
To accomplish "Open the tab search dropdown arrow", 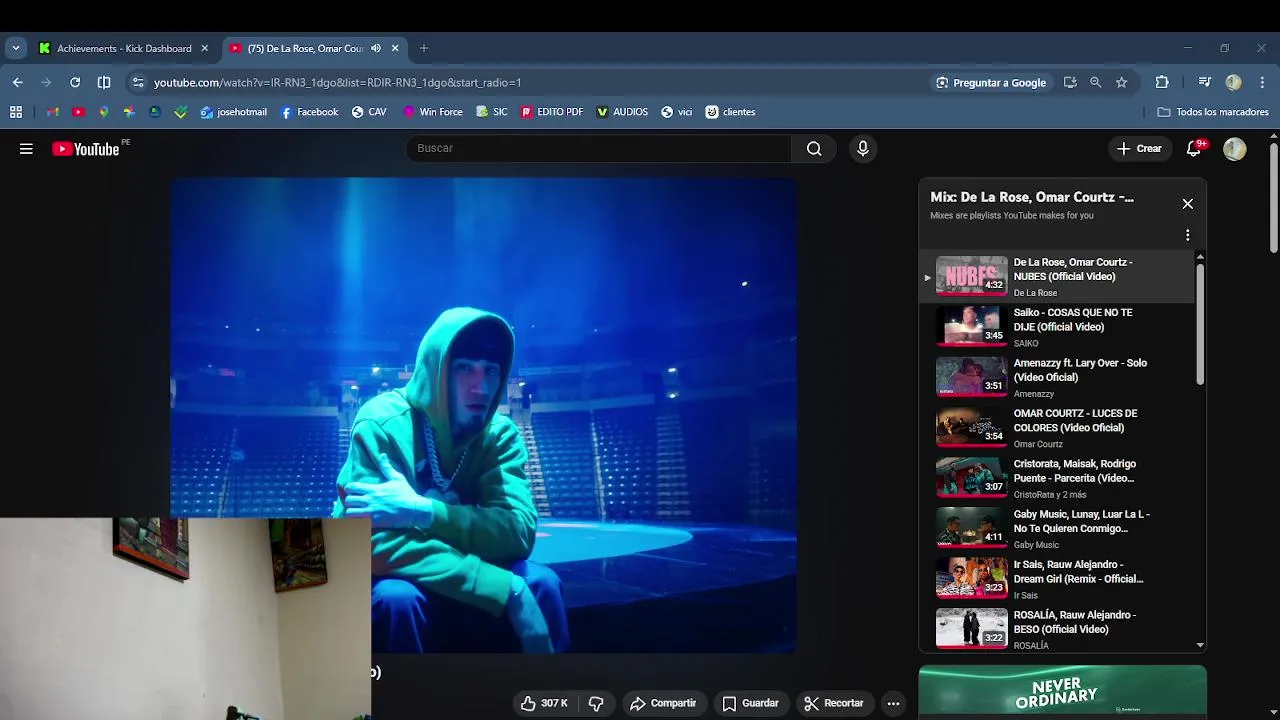I will tap(16, 48).
